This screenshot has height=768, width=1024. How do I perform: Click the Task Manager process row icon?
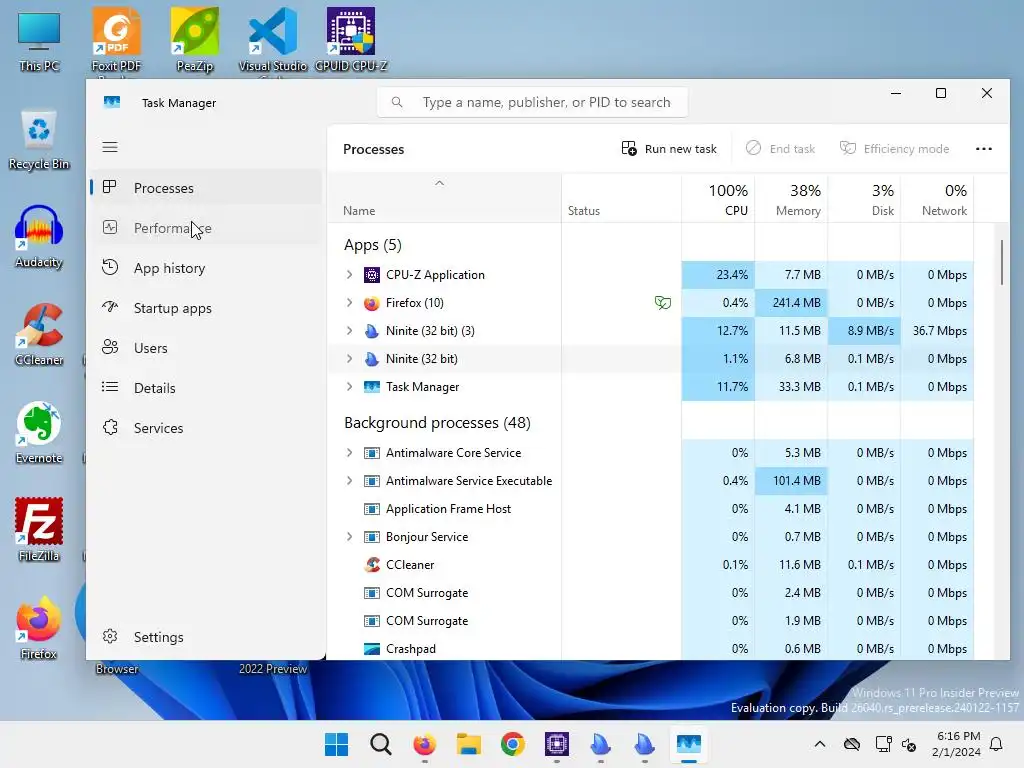point(372,387)
